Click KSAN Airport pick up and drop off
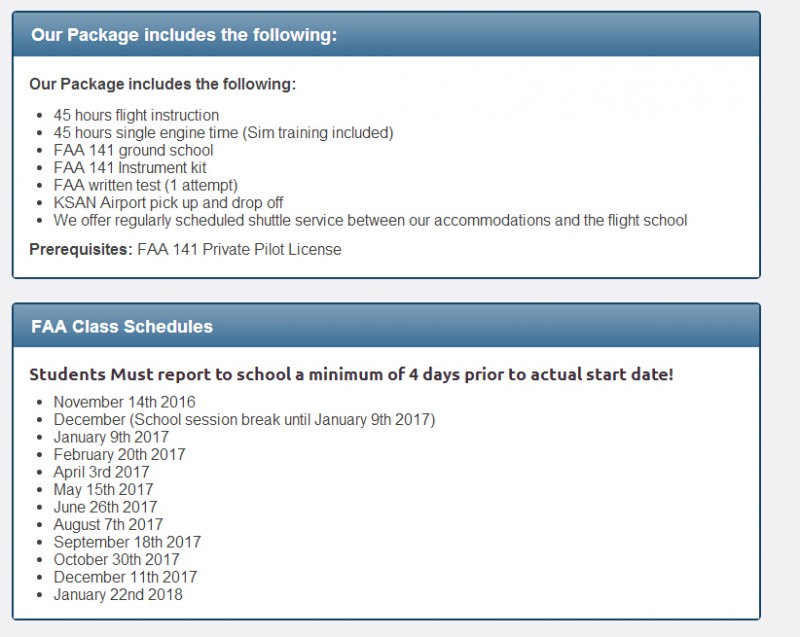Viewport: 800px width, 637px height. (168, 202)
